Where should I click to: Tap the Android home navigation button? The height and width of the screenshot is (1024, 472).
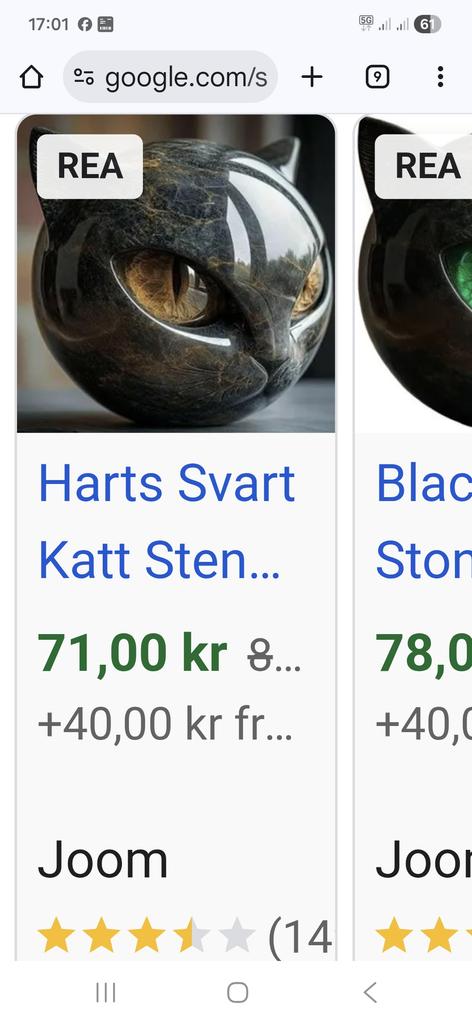238,993
